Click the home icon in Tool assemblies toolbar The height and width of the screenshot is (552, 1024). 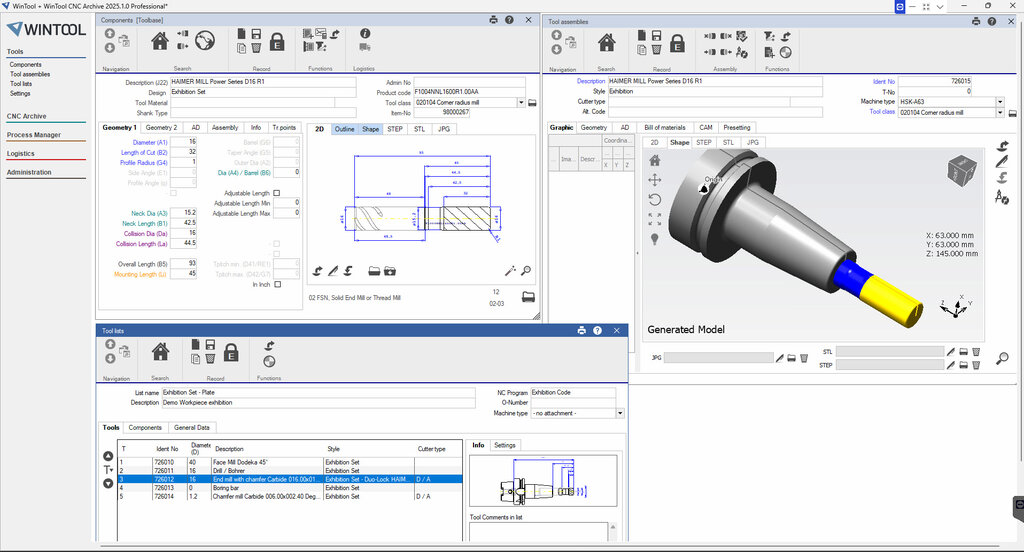click(x=607, y=43)
